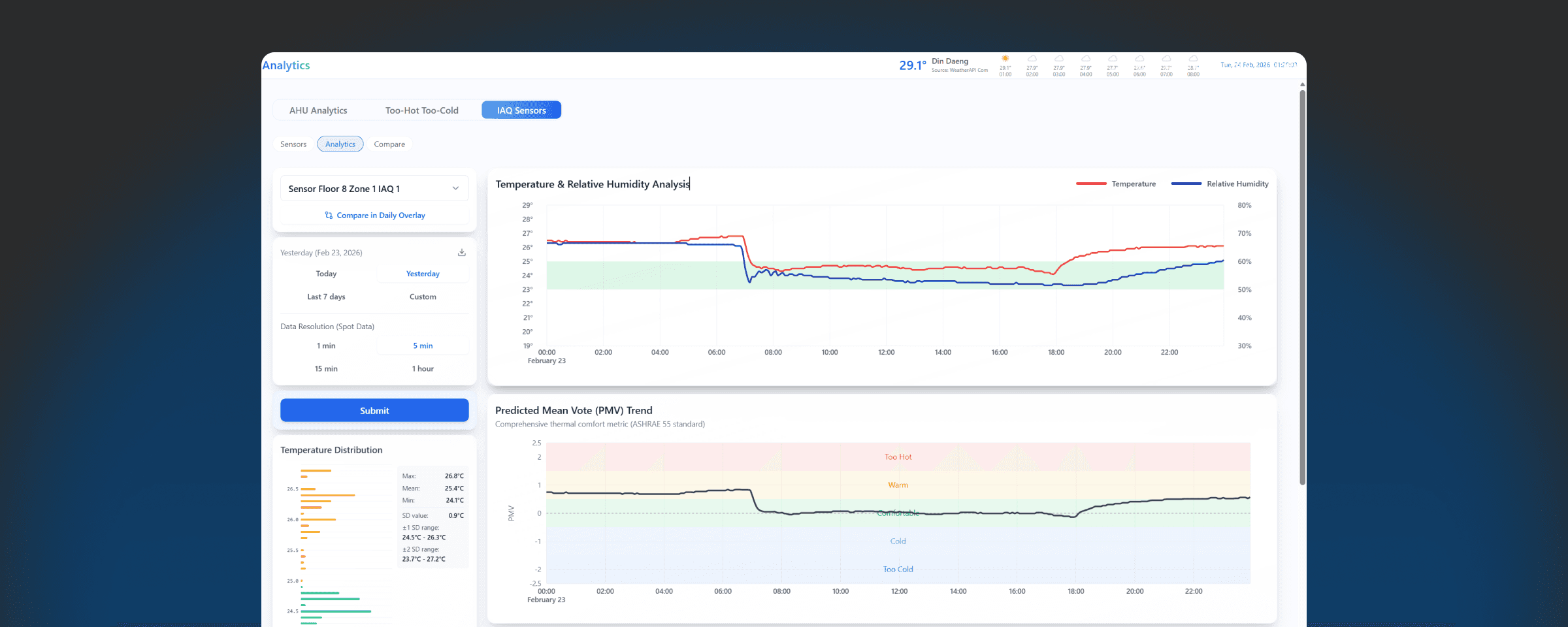Open the Sensors sub-tab

point(293,144)
